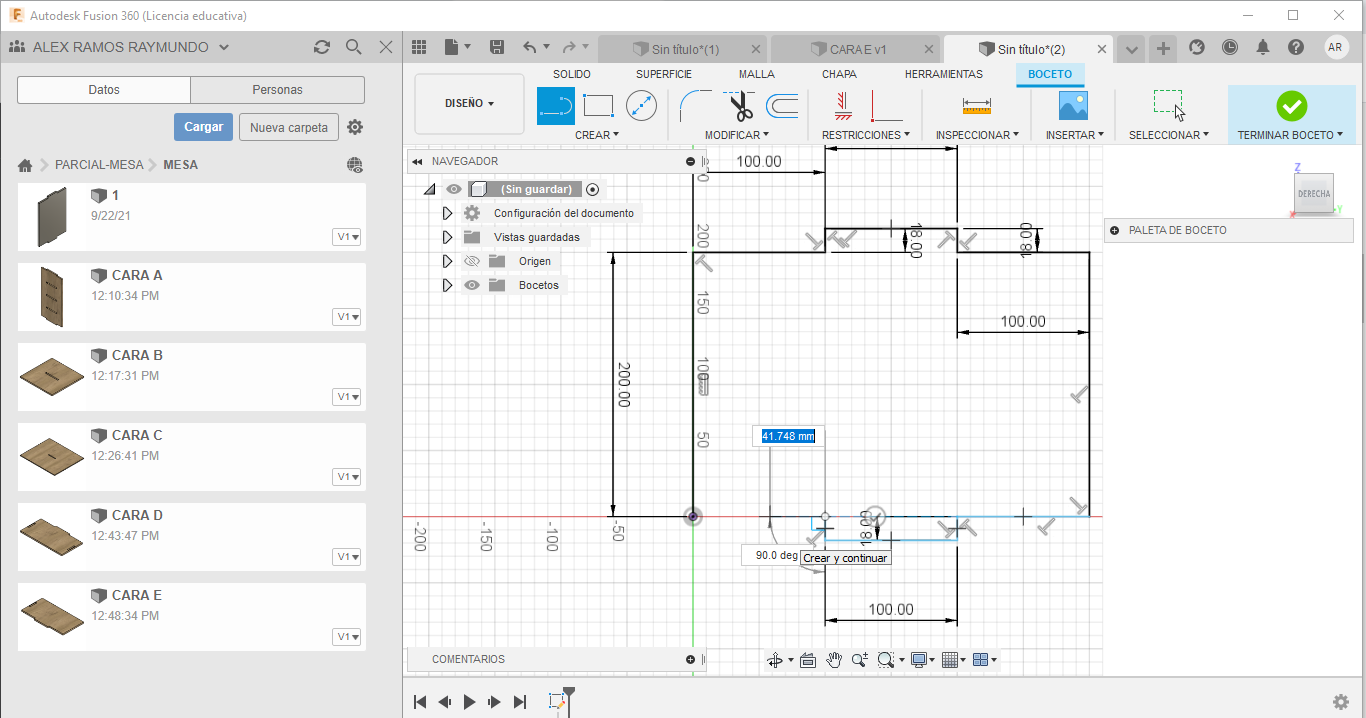Toggle visibility of unsaved root component
Viewport: 1366px width, 718px height.
click(454, 189)
